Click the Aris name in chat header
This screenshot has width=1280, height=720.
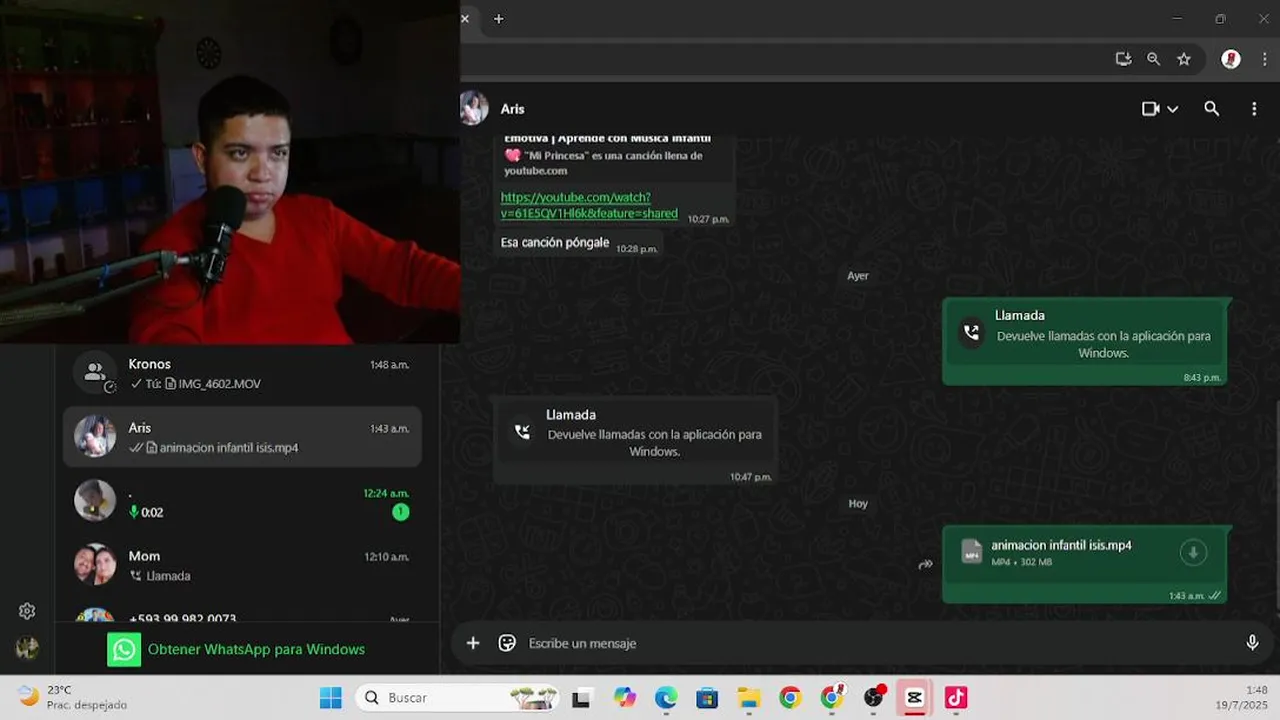(x=512, y=109)
